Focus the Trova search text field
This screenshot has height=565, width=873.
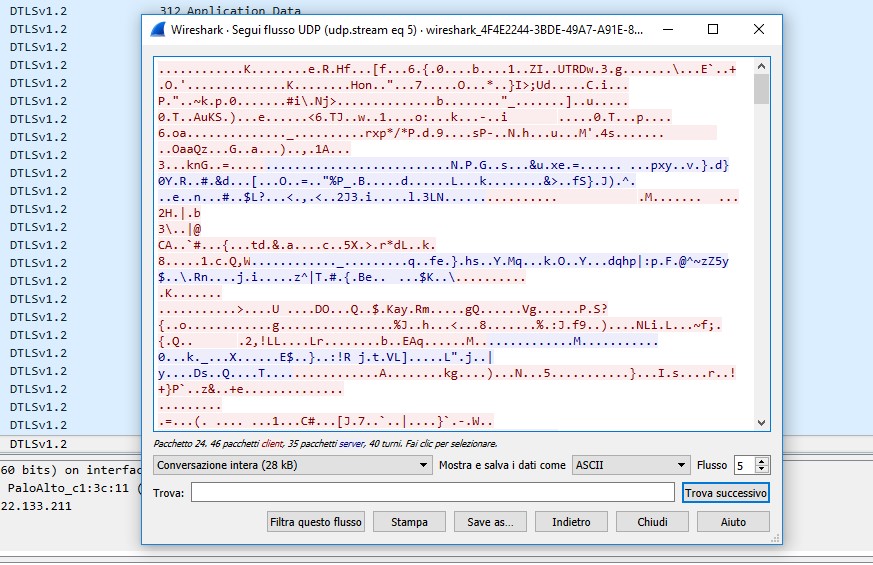[433, 493]
